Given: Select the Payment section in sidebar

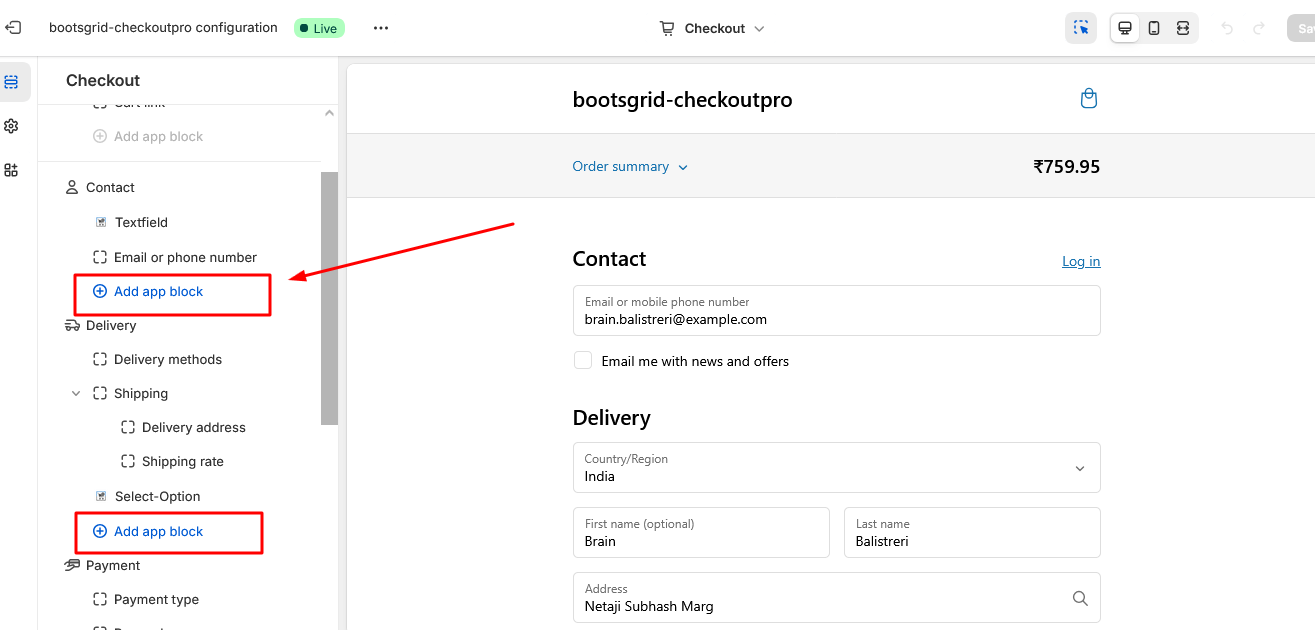Looking at the screenshot, I should (x=113, y=565).
